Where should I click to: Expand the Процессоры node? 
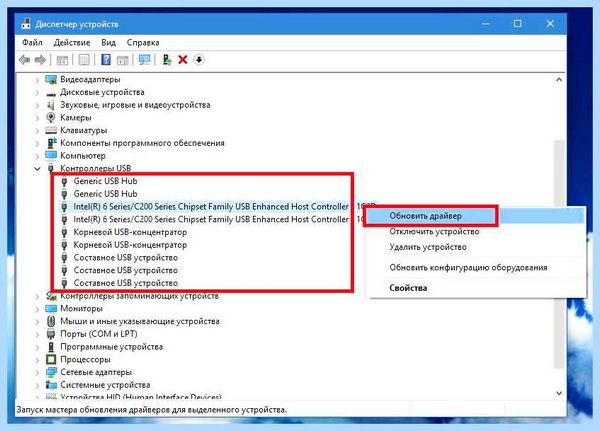pyautogui.click(x=37, y=359)
